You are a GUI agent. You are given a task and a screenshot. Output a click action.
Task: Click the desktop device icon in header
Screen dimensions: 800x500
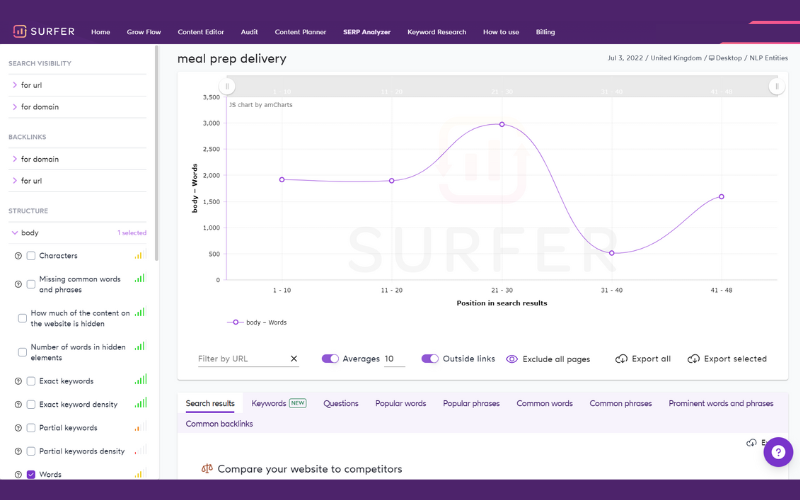pyautogui.click(x=711, y=58)
